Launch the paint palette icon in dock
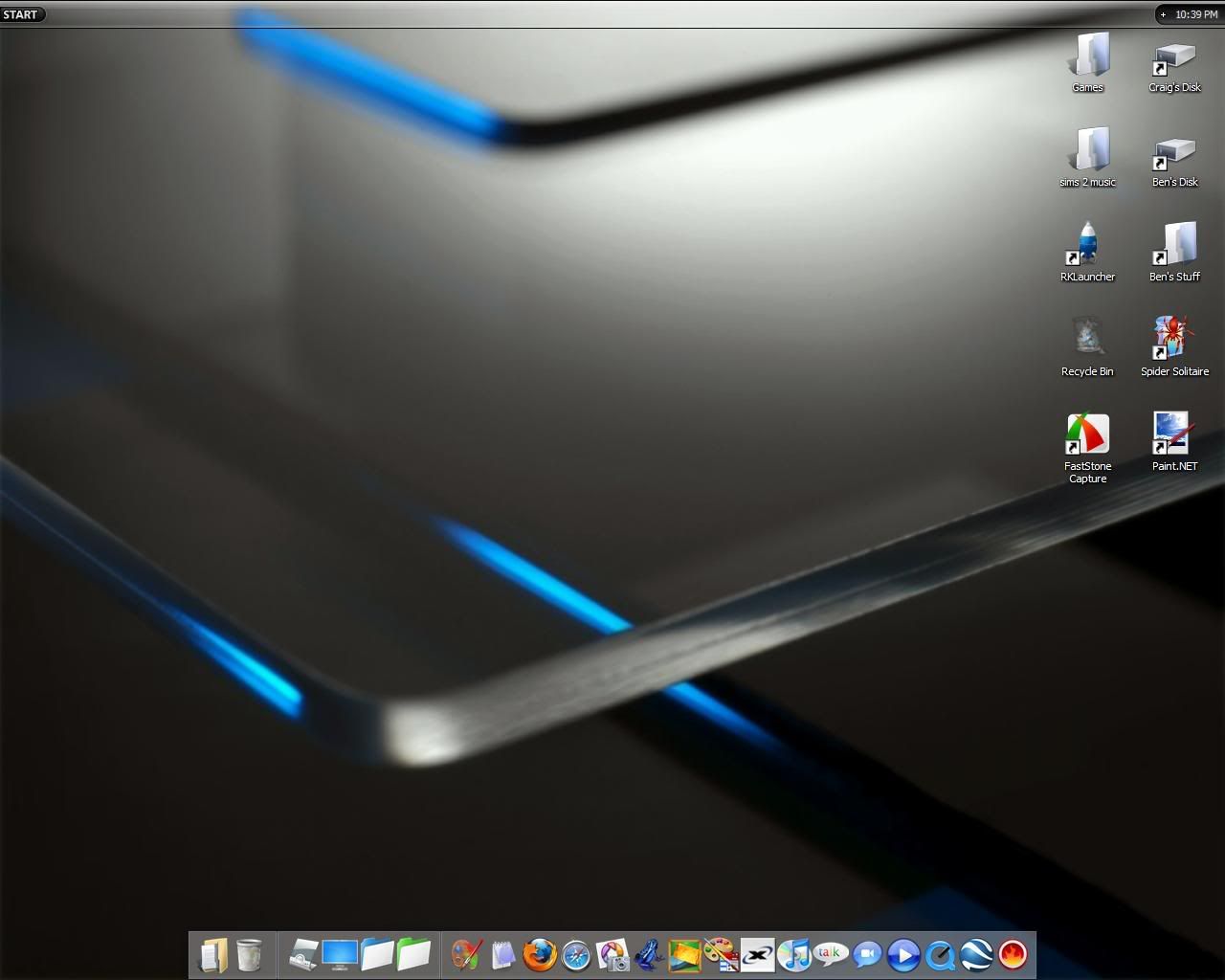Image resolution: width=1225 pixels, height=980 pixels. coord(466,954)
